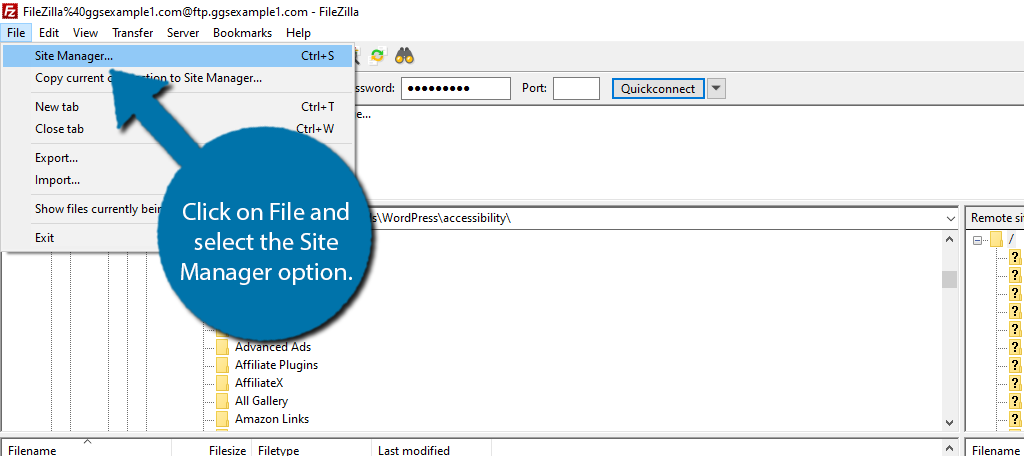1024x456 pixels.
Task: Click the Port input field
Action: coord(576,89)
